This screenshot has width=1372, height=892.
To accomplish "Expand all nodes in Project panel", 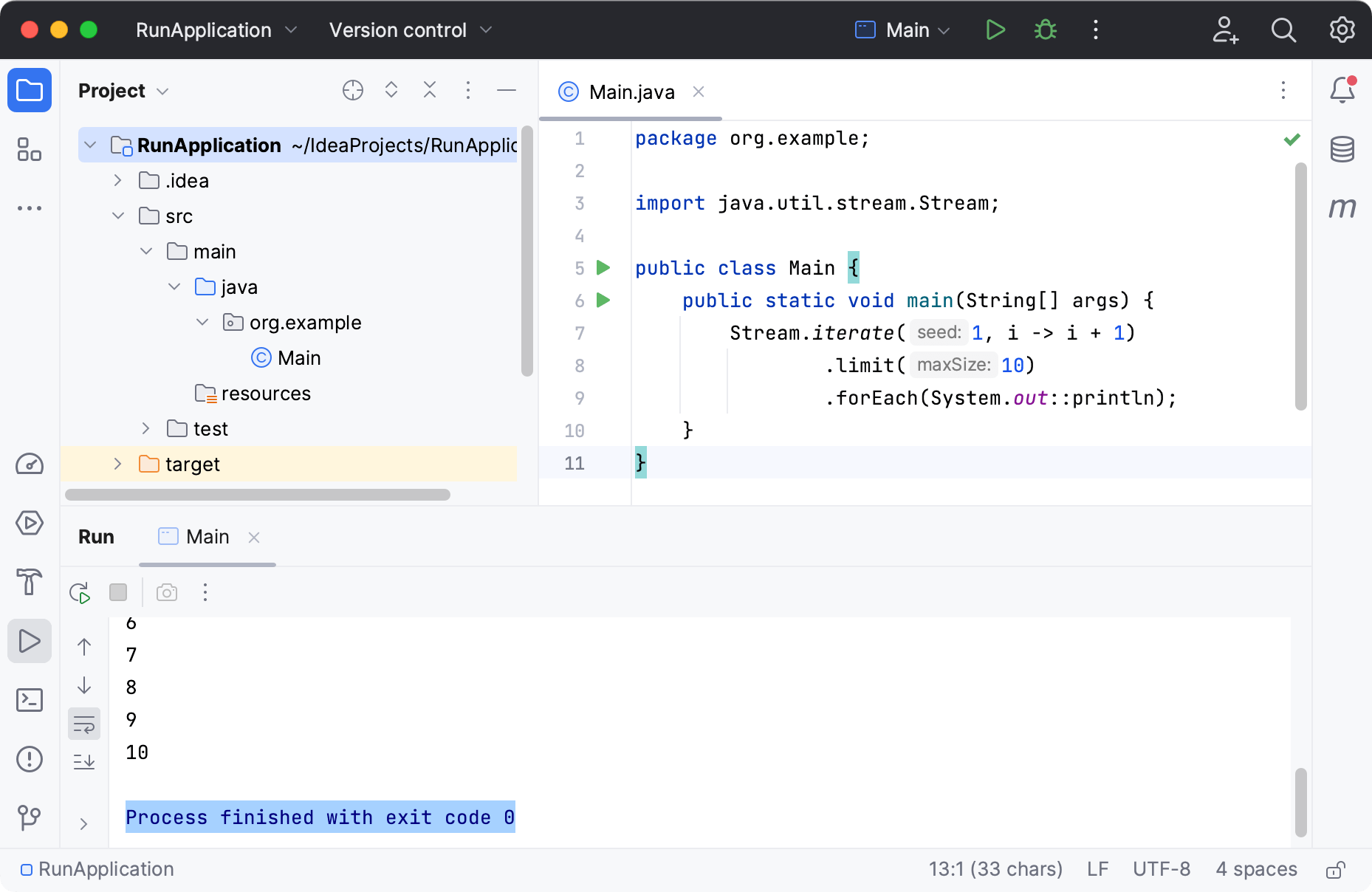I will [391, 90].
